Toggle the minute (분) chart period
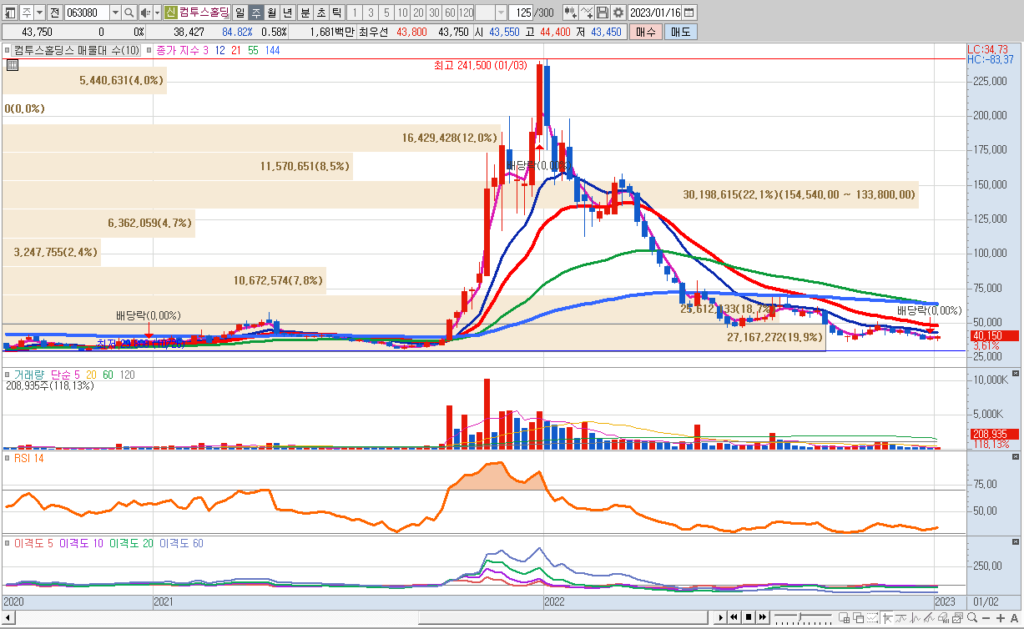The height and width of the screenshot is (629, 1024). [305, 12]
